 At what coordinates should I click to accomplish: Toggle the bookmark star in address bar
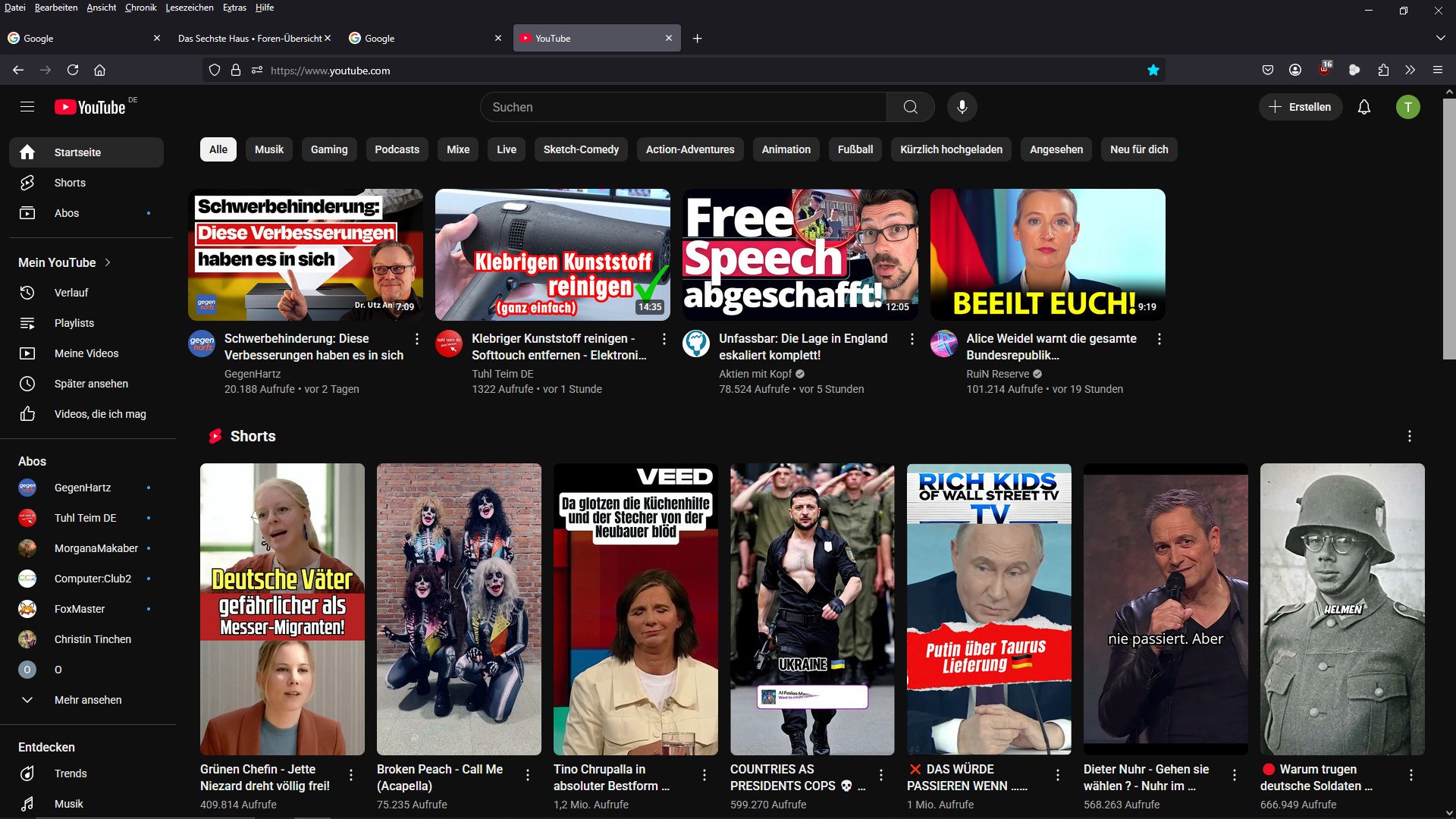[1153, 70]
